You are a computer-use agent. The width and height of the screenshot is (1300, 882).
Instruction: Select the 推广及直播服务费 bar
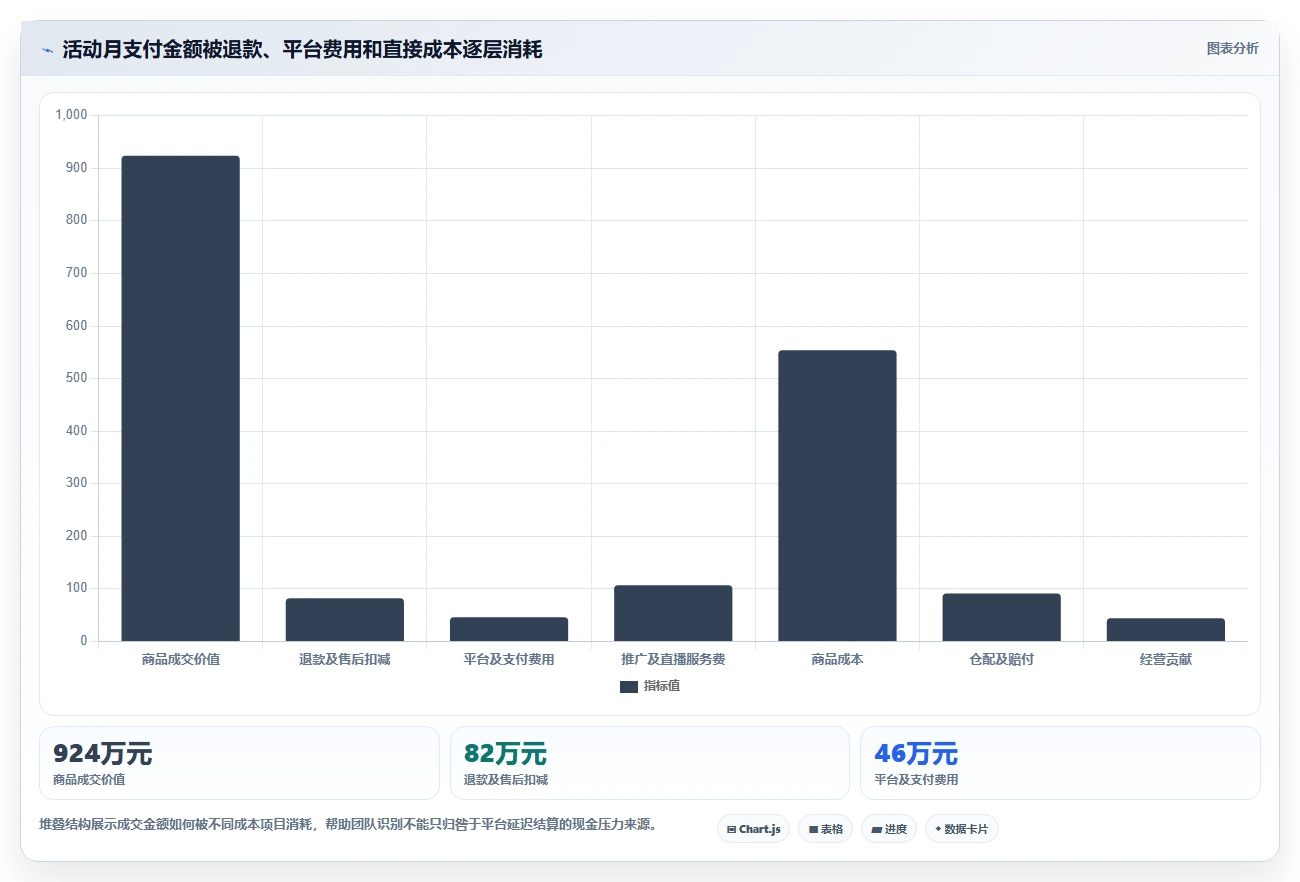click(x=673, y=613)
